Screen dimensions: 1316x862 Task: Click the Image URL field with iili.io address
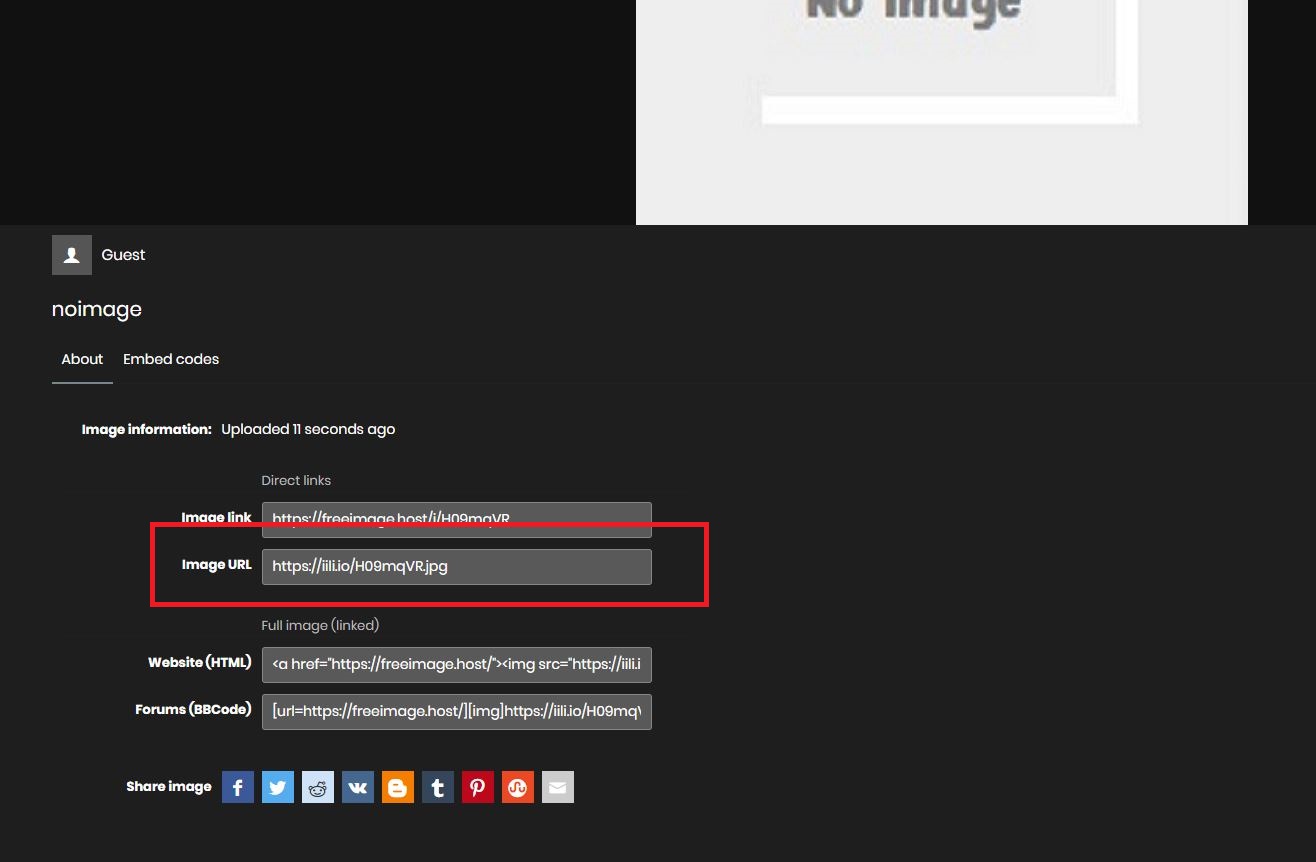(456, 566)
